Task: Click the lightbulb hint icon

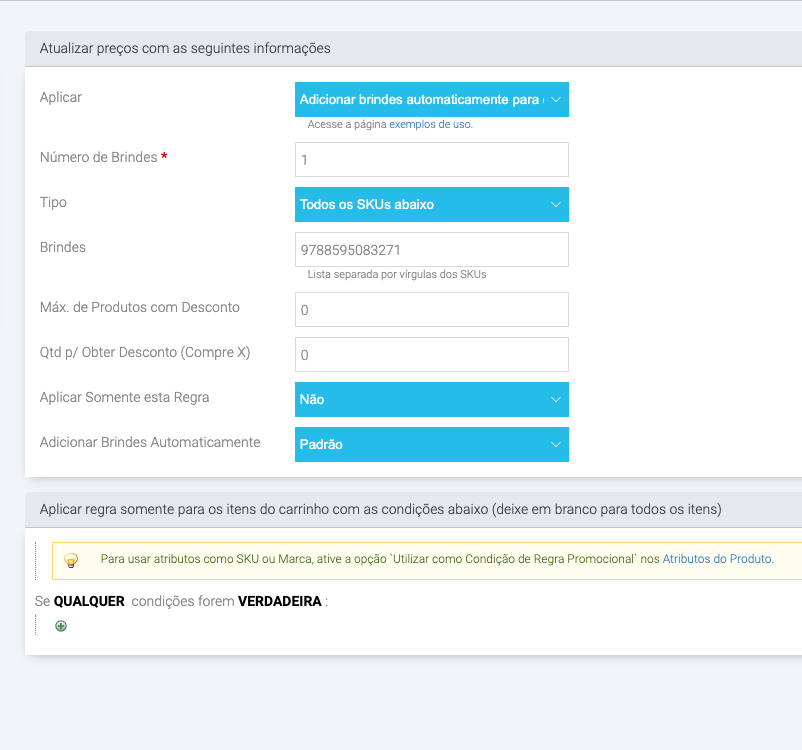Action: 71,560
